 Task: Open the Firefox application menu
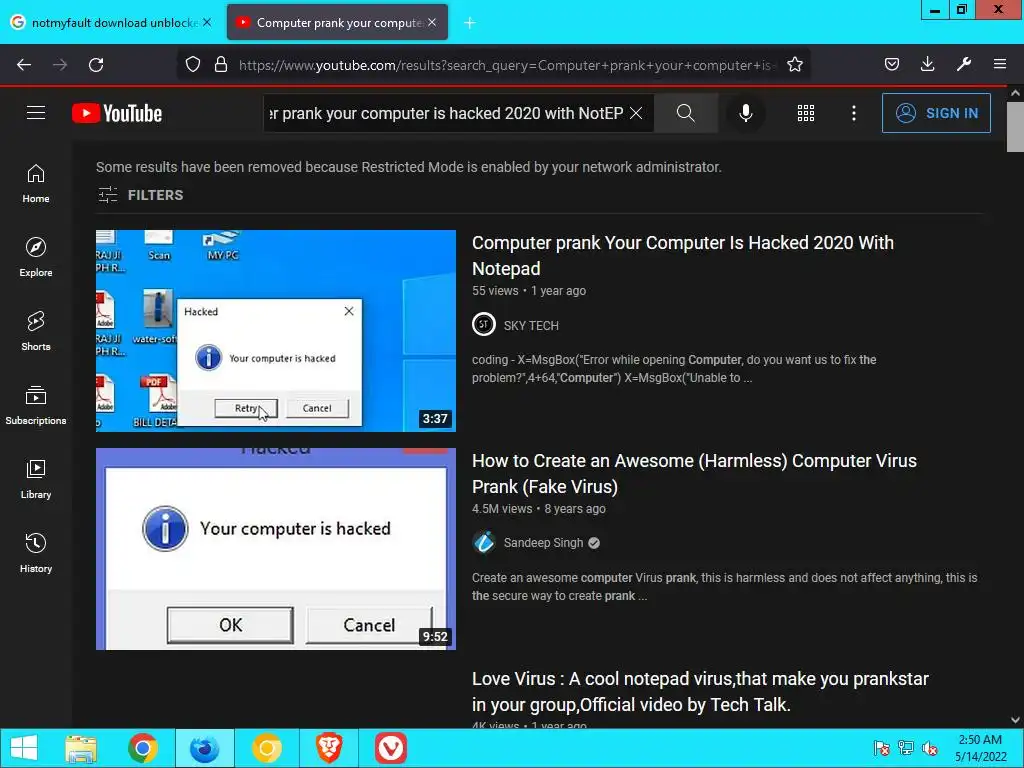pos(1000,65)
